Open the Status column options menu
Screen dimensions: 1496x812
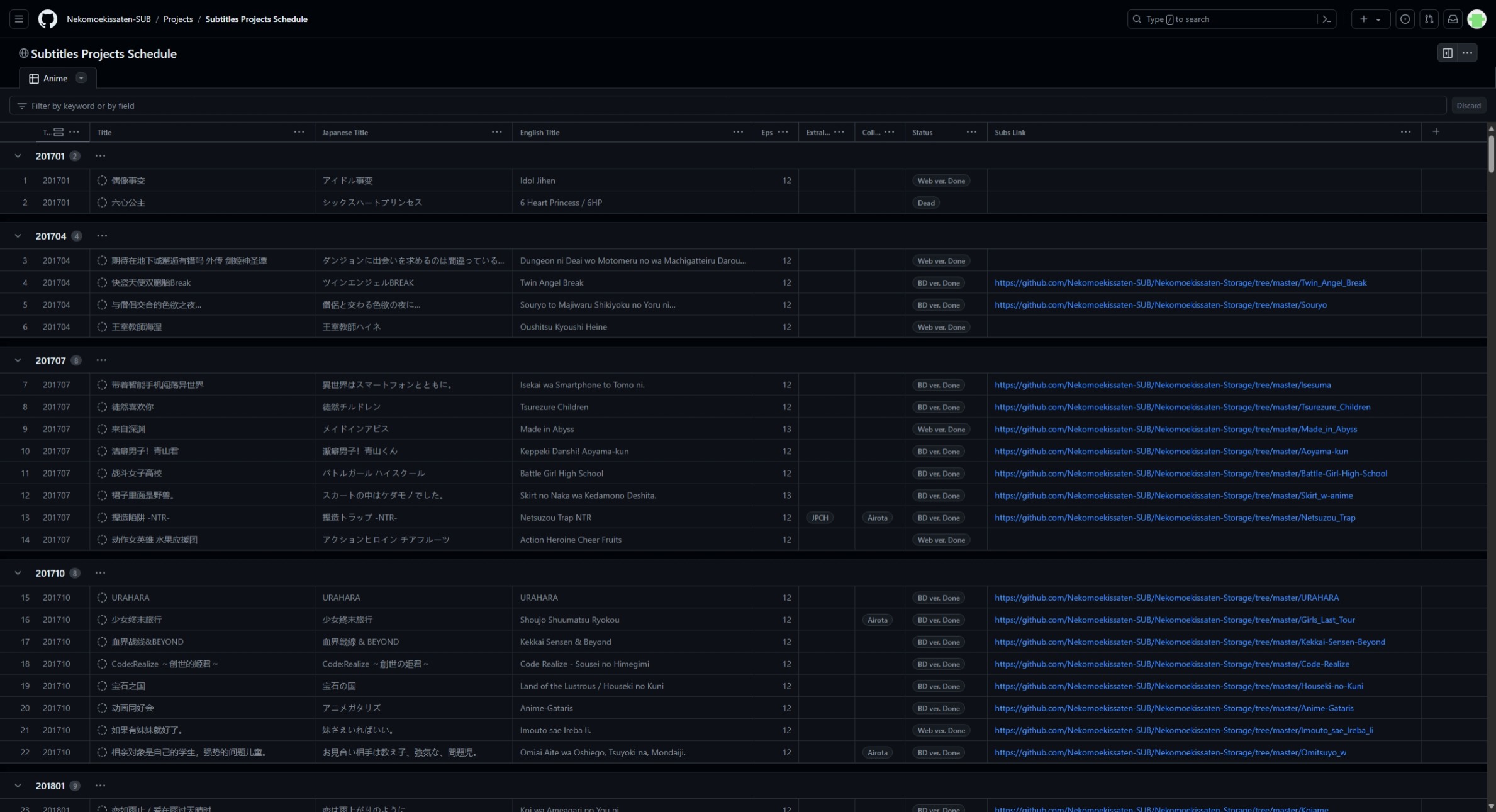(x=972, y=132)
